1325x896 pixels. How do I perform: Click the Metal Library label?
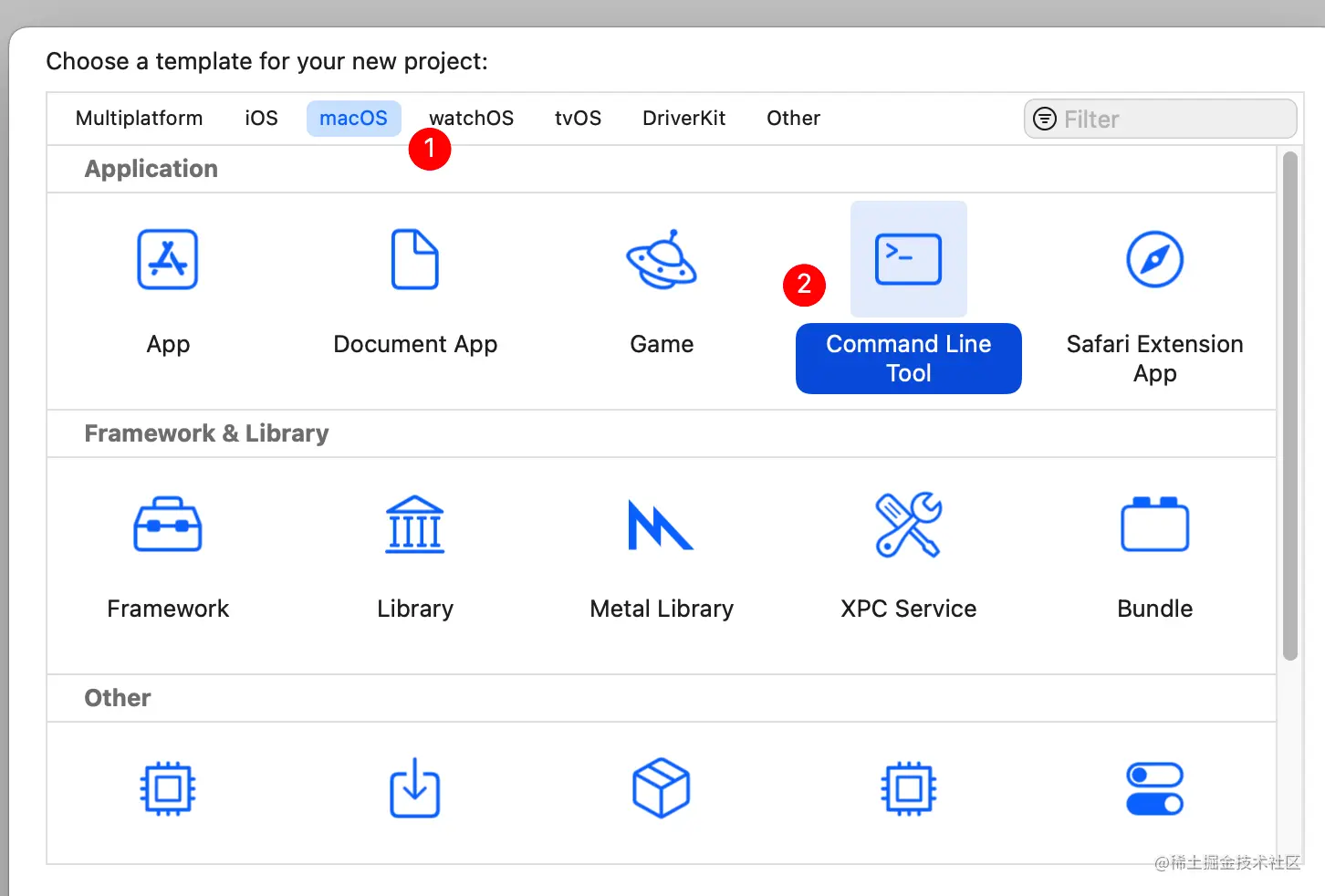pyautogui.click(x=662, y=609)
